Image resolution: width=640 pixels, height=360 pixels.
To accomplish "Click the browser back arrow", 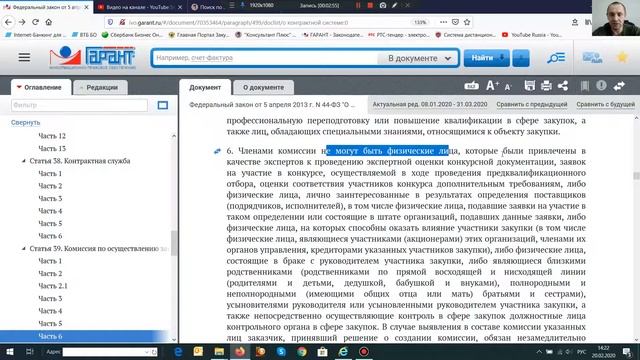I will click(9, 22).
